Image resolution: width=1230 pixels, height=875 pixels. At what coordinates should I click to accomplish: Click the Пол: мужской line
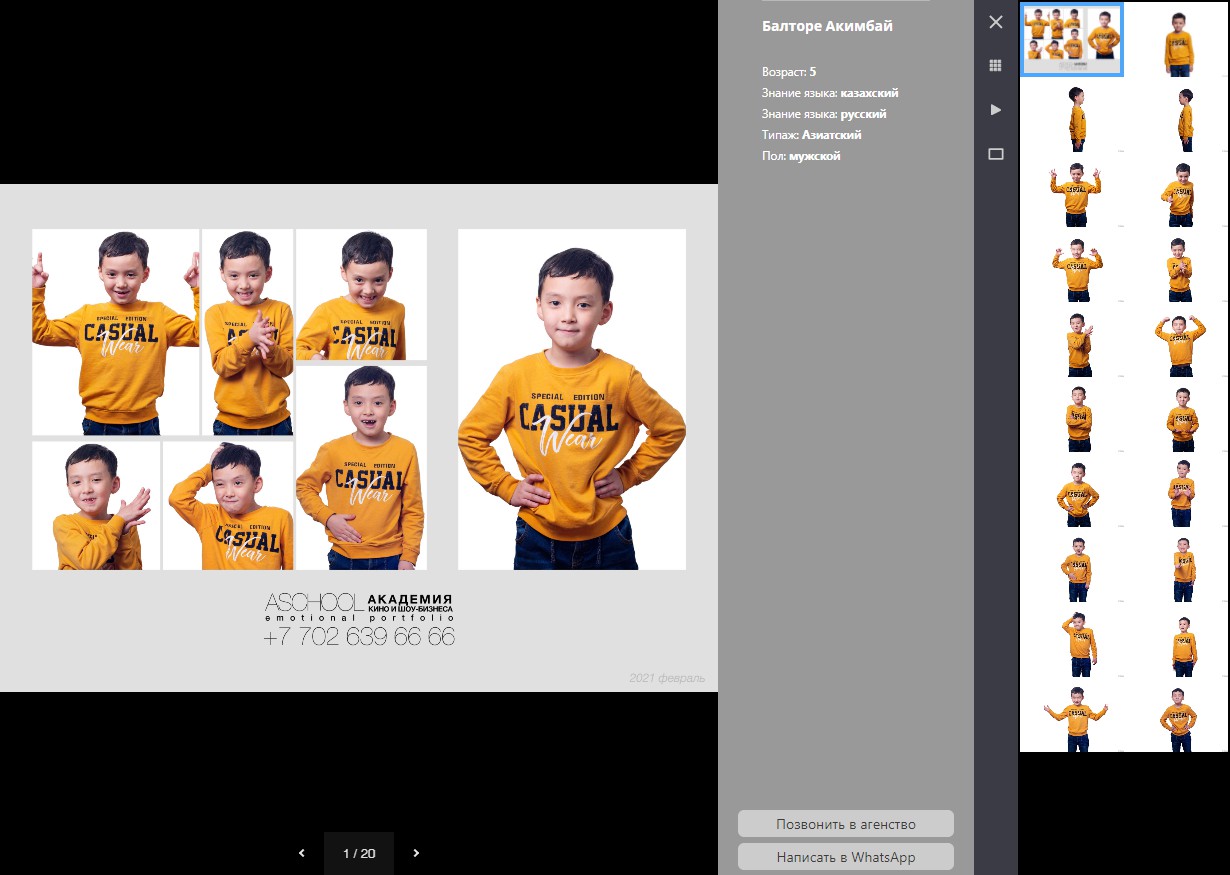pyautogui.click(x=801, y=156)
